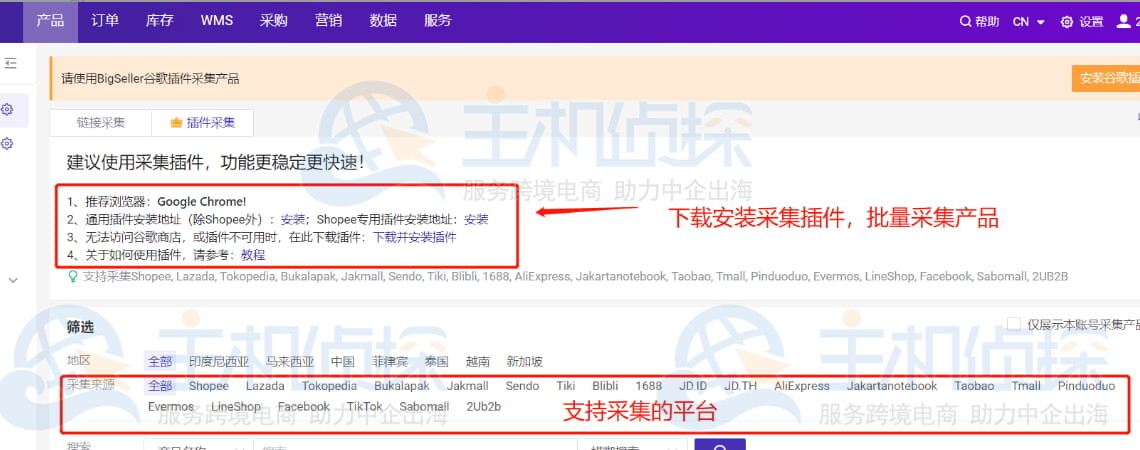This screenshot has width=1140, height=450.
Task: Expand the sidebar chevron arrow
Action: click(x=12, y=280)
